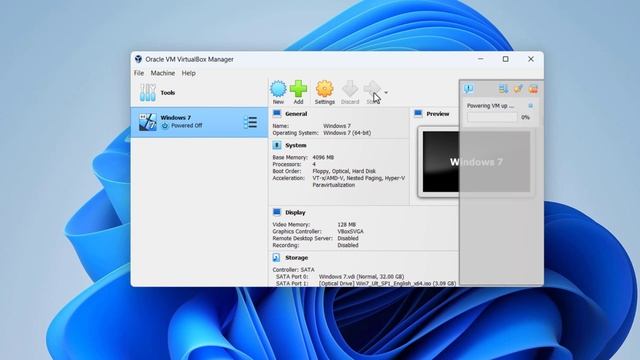
Task: Click the notification panel order icon
Action: [503, 89]
